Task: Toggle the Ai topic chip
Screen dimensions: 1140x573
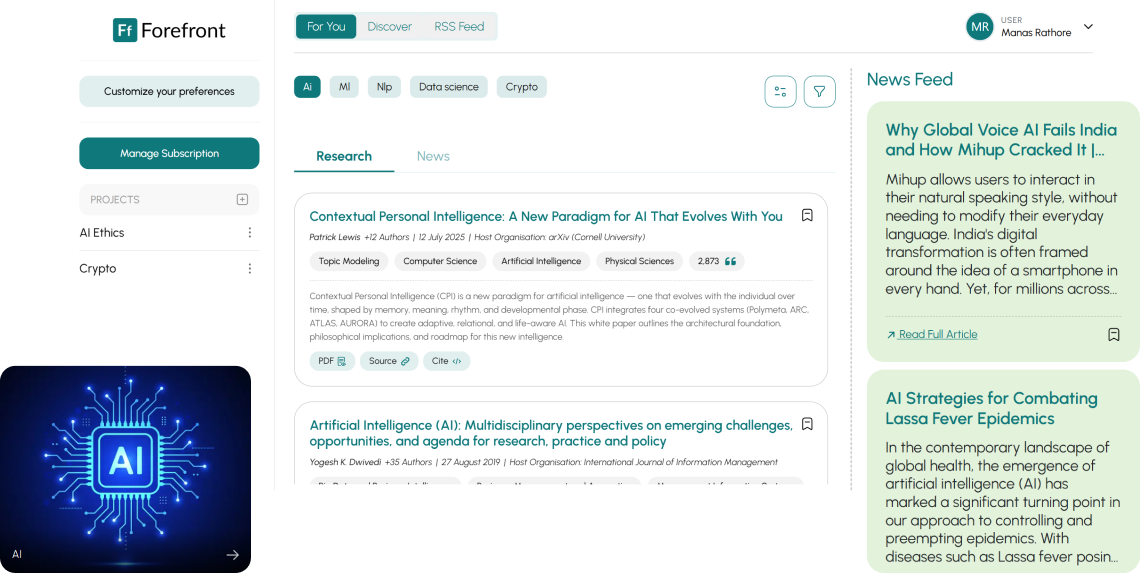Action: pos(307,87)
